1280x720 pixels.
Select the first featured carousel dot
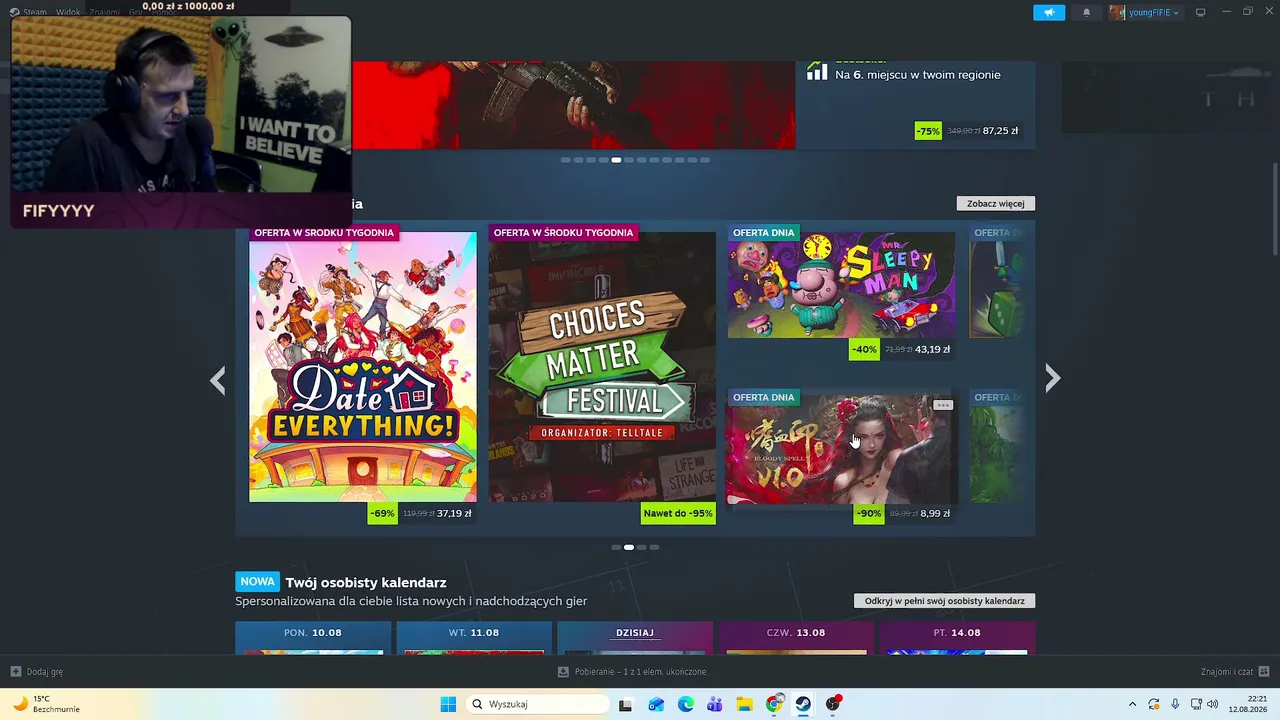pos(565,160)
